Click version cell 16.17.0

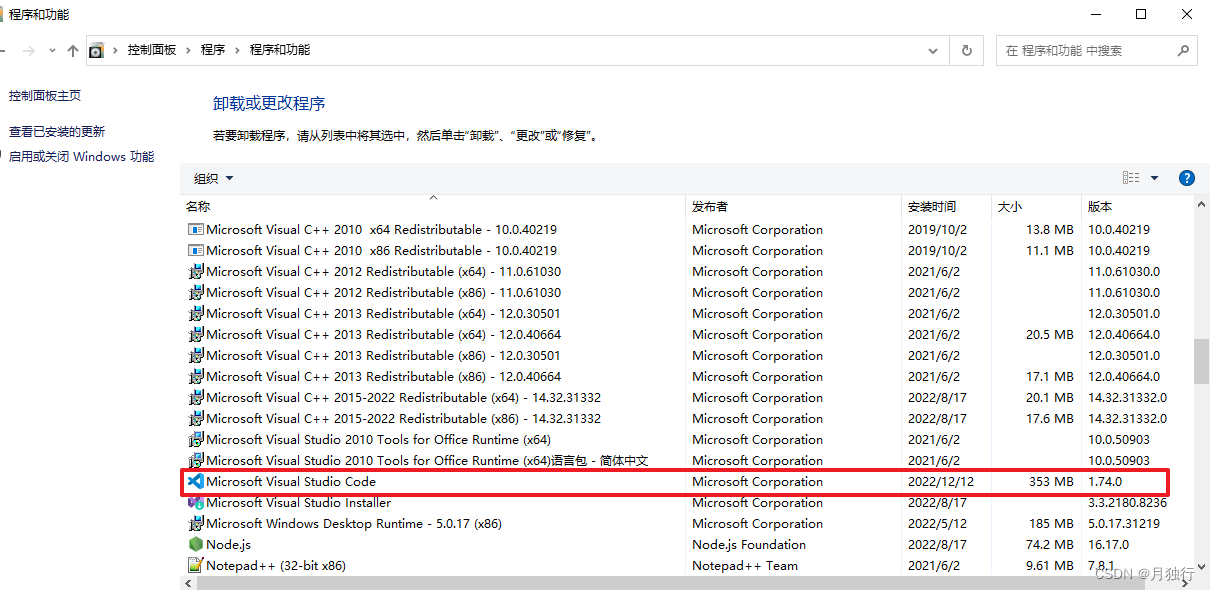click(1108, 545)
